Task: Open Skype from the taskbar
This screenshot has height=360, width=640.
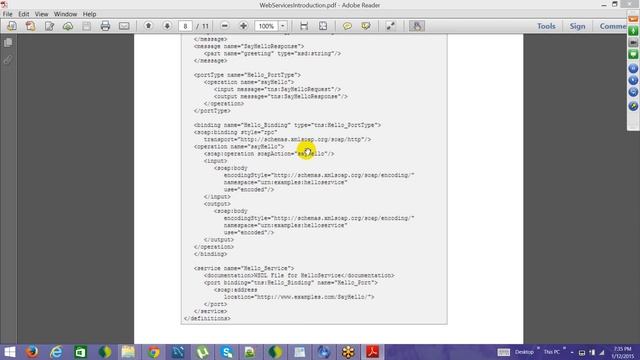Action: point(227,352)
